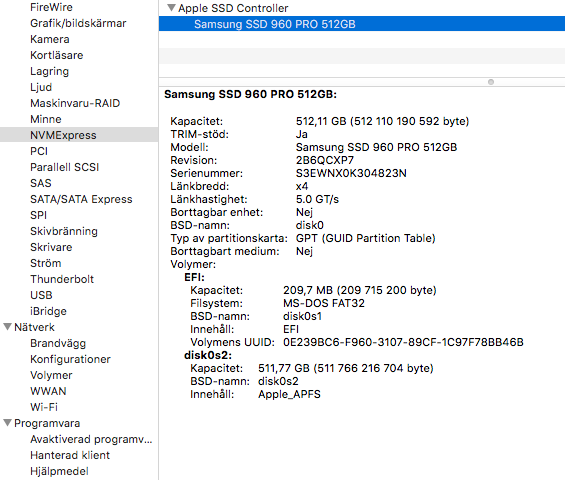Click the serial number S3EWNX0K304823N

pyautogui.click(x=351, y=173)
